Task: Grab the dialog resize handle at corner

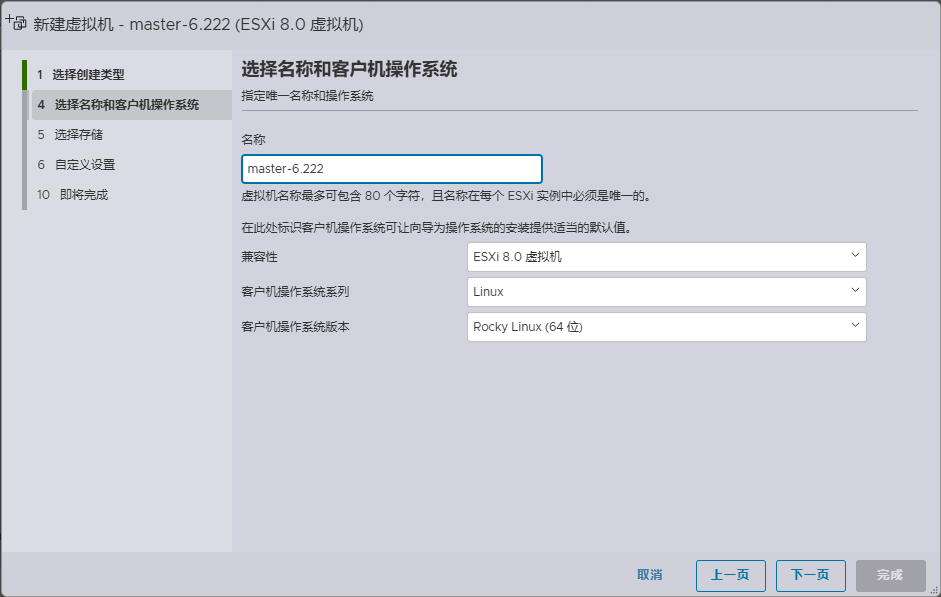Action: tap(934, 590)
